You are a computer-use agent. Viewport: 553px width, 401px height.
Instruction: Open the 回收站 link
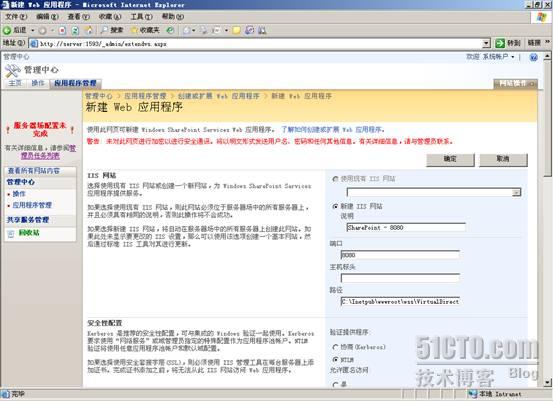[x=29, y=233]
